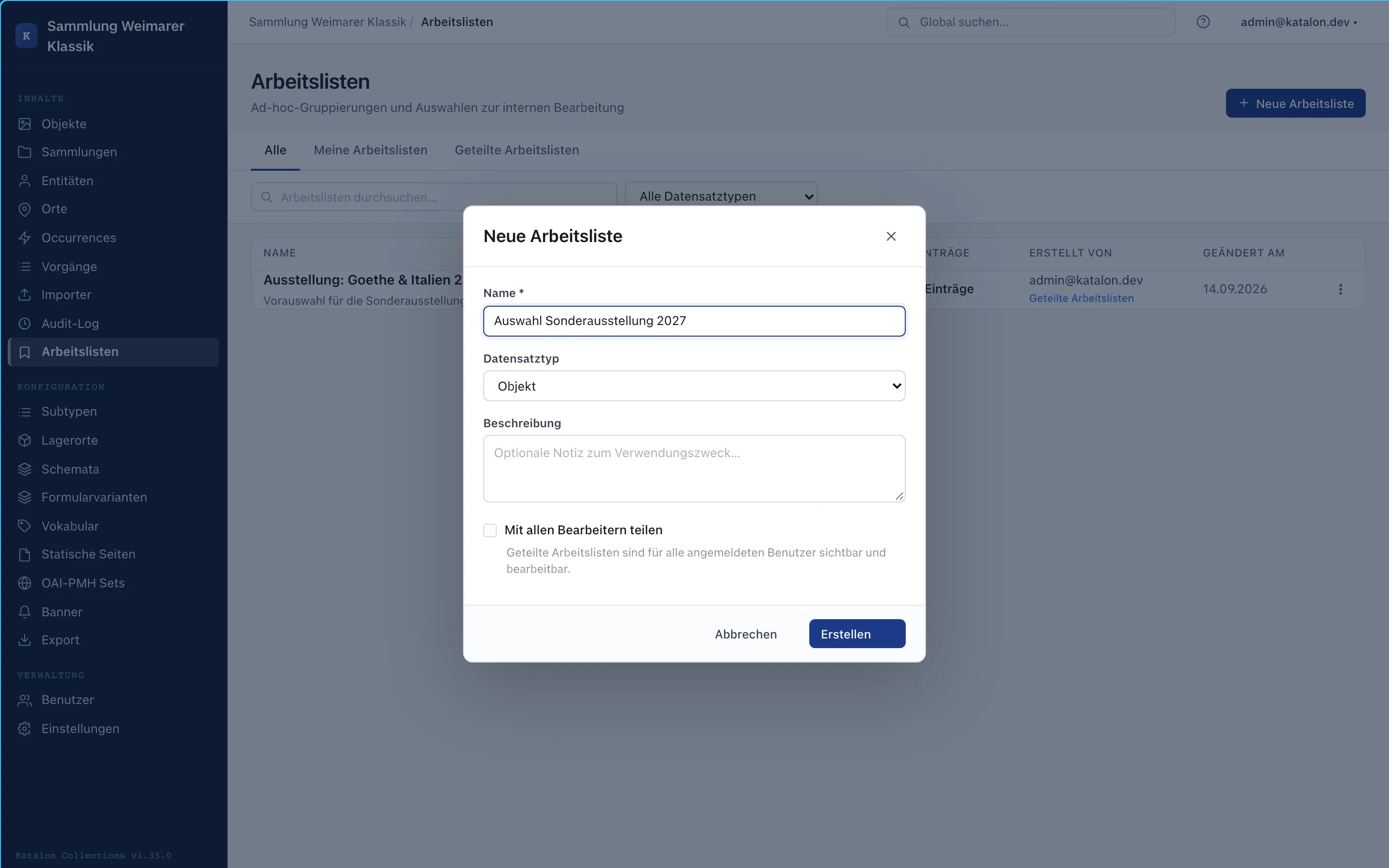Open Importer in the sidebar
The height and width of the screenshot is (868, 1389).
pyautogui.click(x=113, y=295)
